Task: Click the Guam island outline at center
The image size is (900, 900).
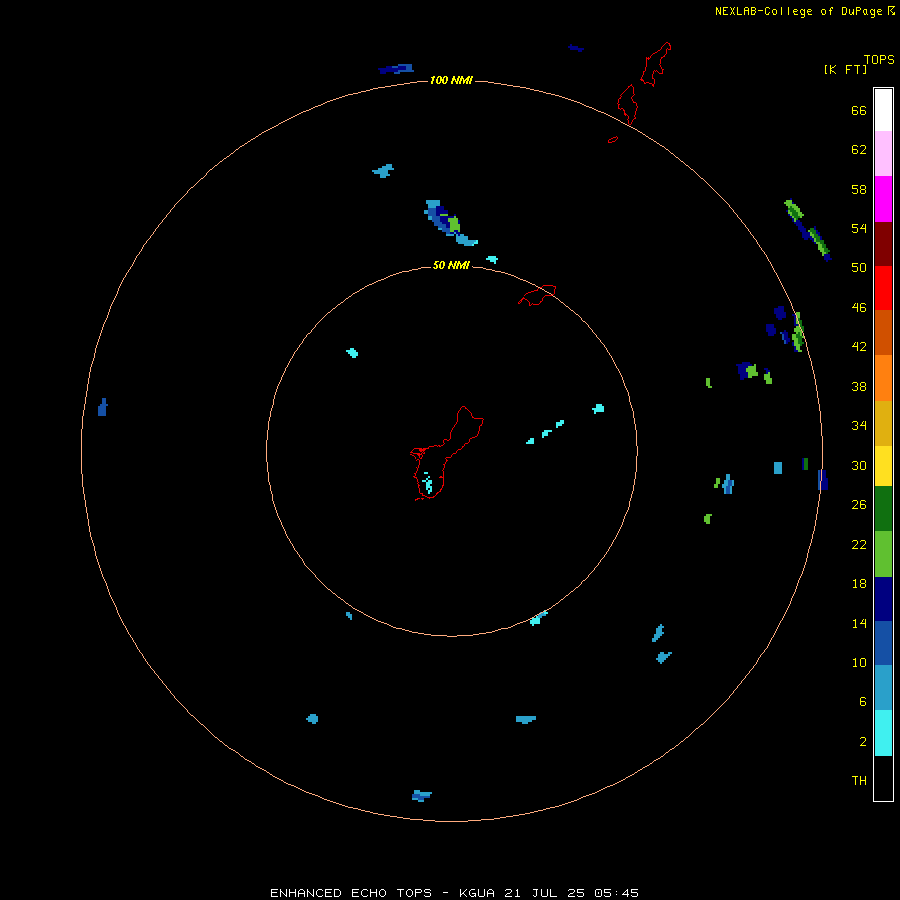Action: click(447, 453)
